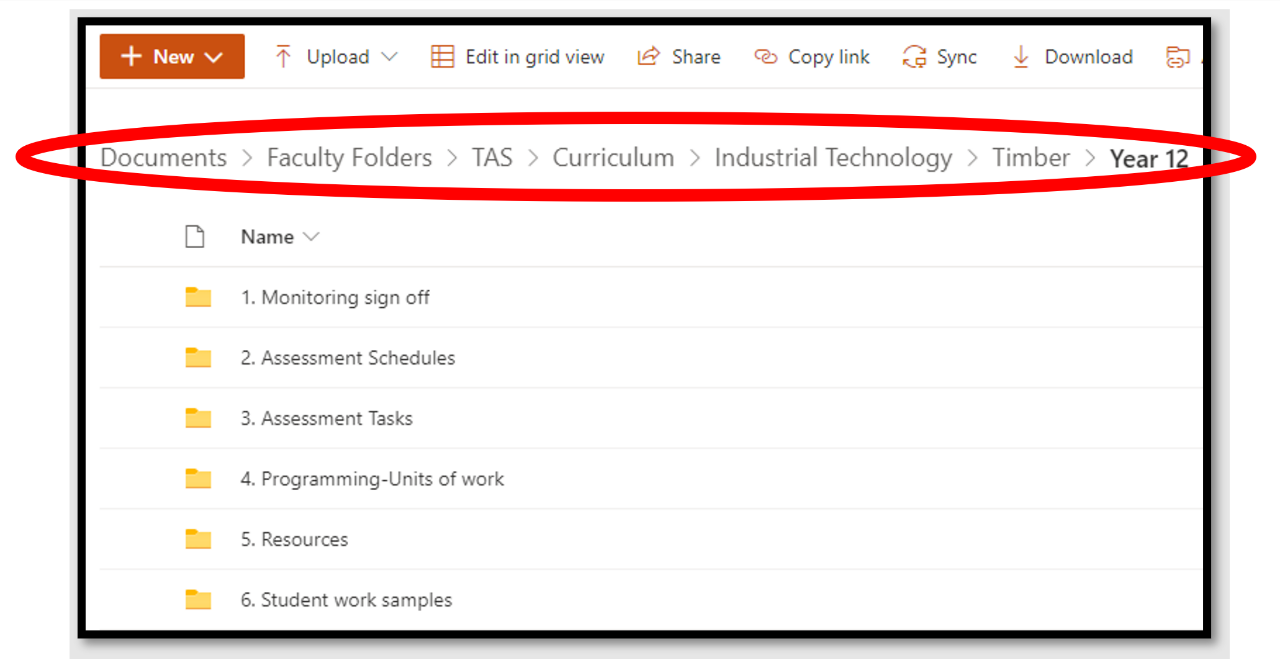Open folder 3. Assessment Tasks
Image resolution: width=1280 pixels, height=667 pixels.
click(327, 418)
